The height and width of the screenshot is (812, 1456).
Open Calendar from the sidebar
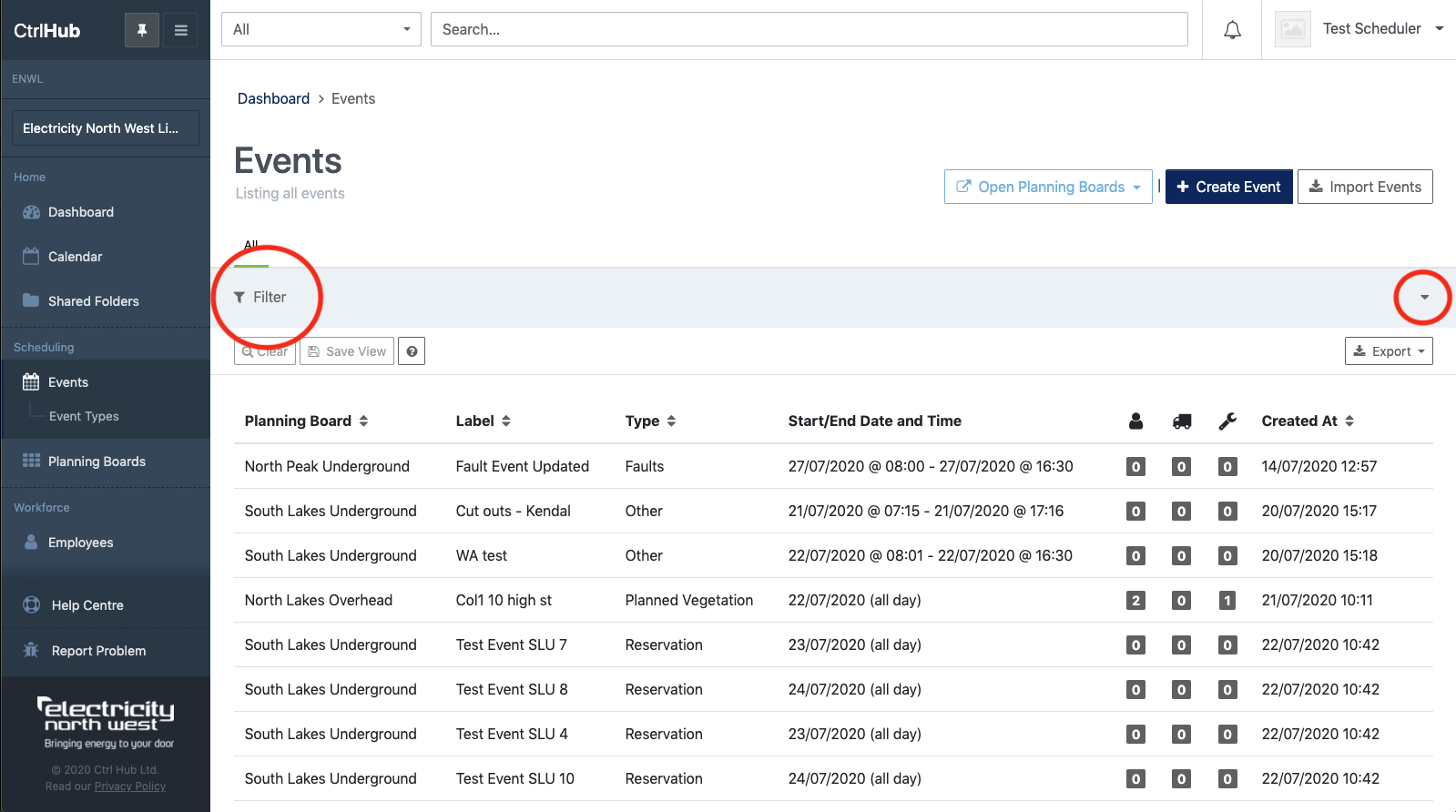(x=75, y=257)
